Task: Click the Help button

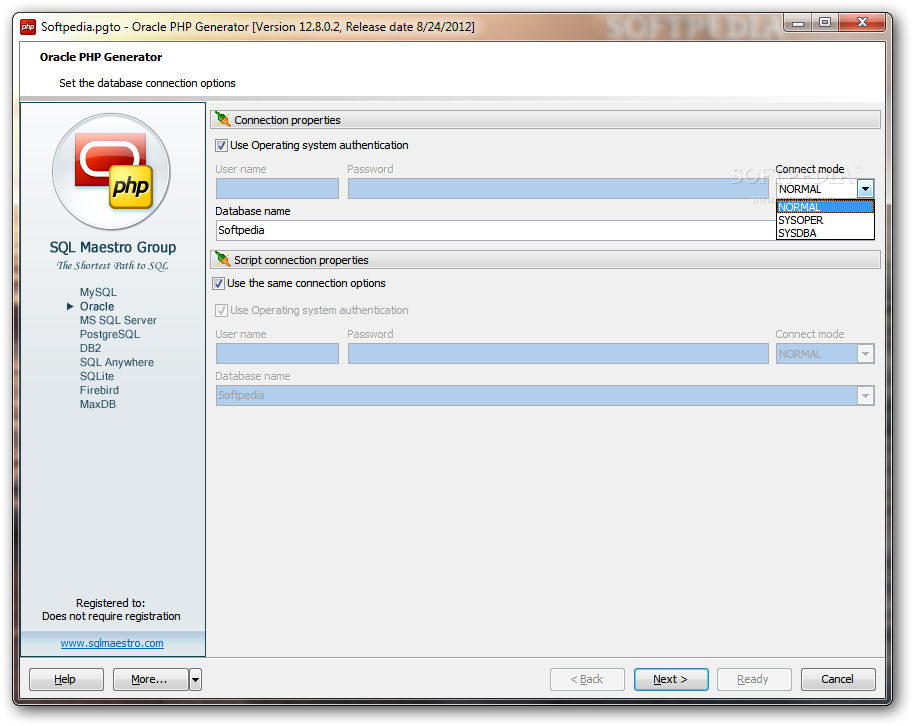Action: (66, 679)
